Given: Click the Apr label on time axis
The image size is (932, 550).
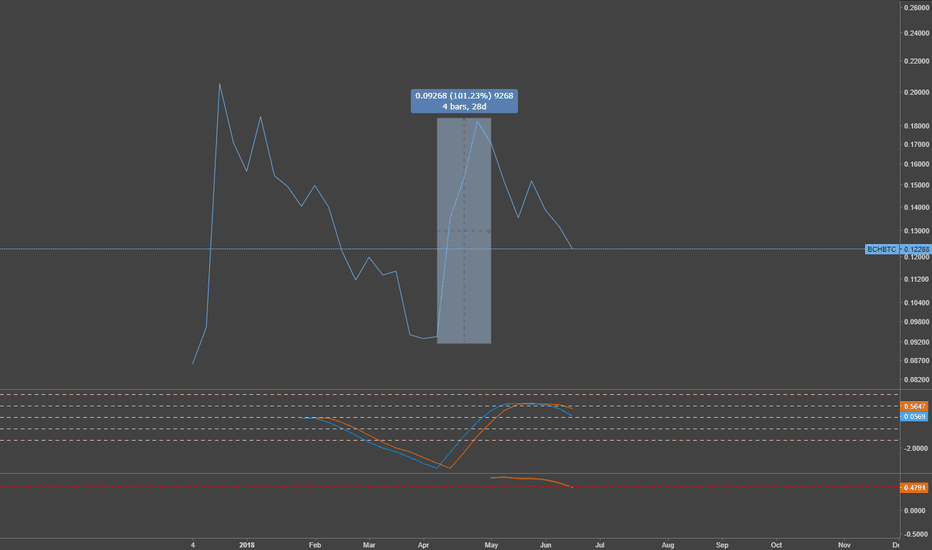Looking at the screenshot, I should (x=424, y=545).
